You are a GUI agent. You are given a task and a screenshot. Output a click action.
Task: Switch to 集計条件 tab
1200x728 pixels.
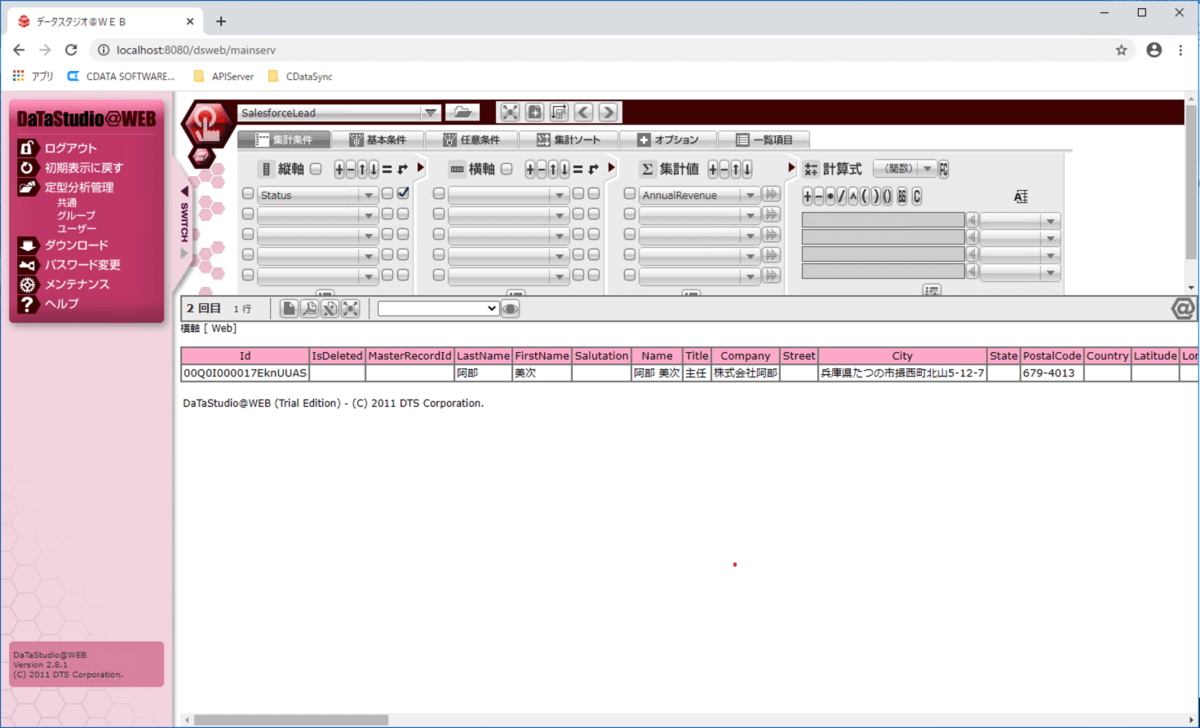284,140
